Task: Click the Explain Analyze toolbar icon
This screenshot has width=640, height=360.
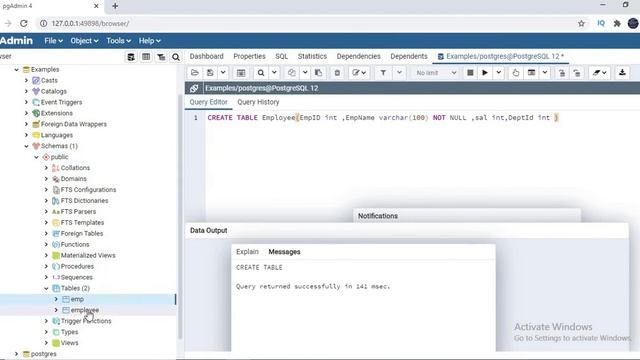Action: coord(531,73)
